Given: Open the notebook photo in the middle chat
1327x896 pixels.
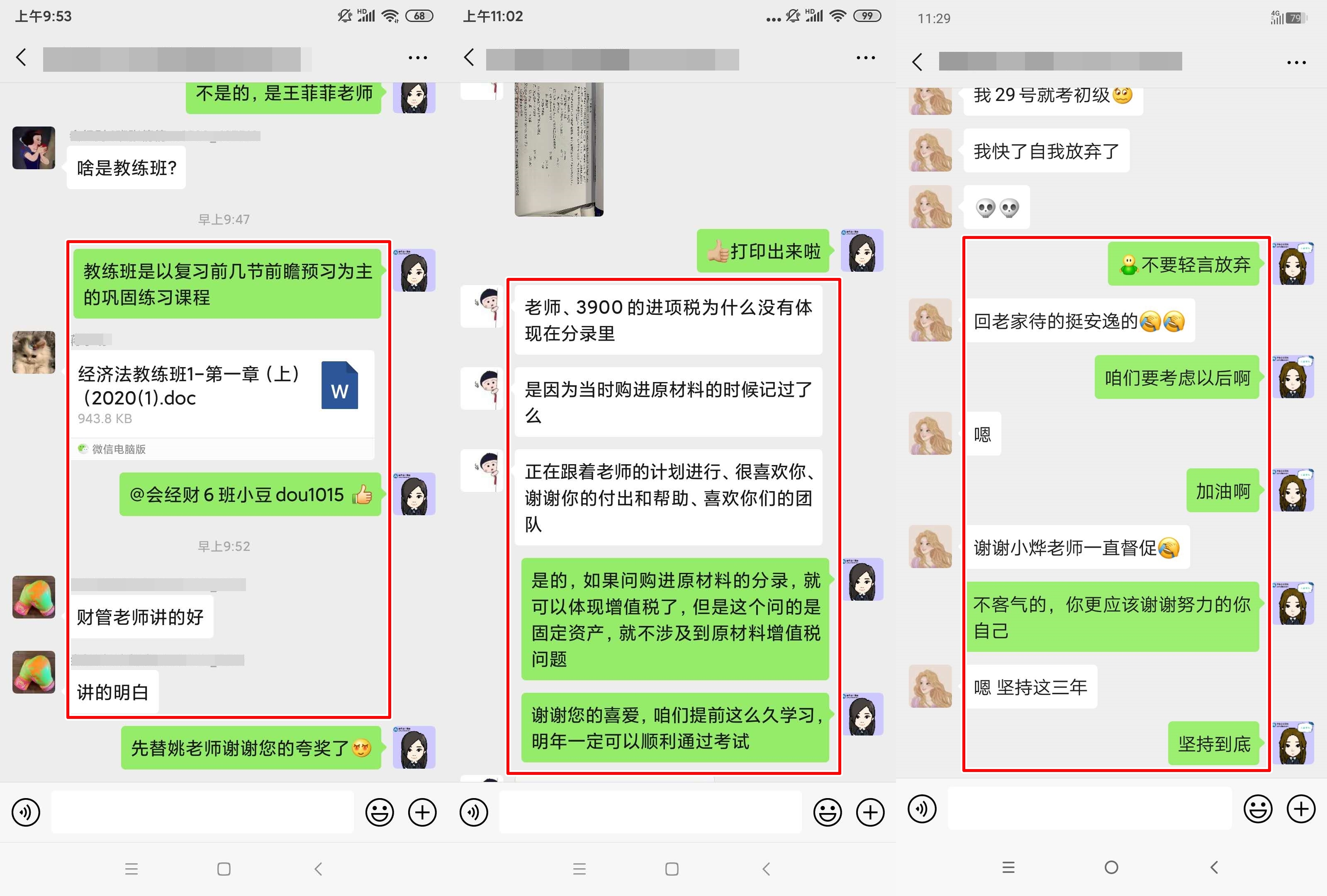Looking at the screenshot, I should point(560,149).
